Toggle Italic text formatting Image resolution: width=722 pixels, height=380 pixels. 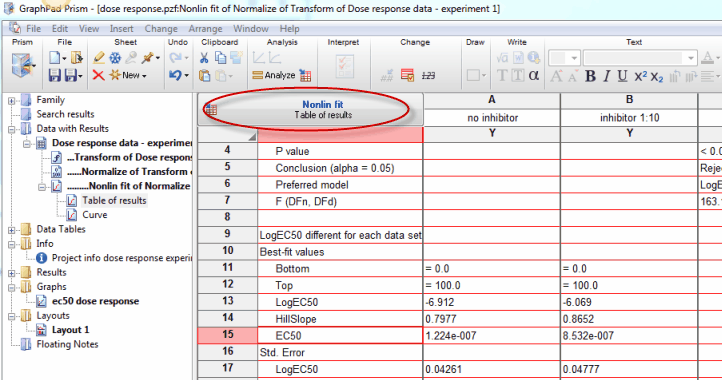607,76
